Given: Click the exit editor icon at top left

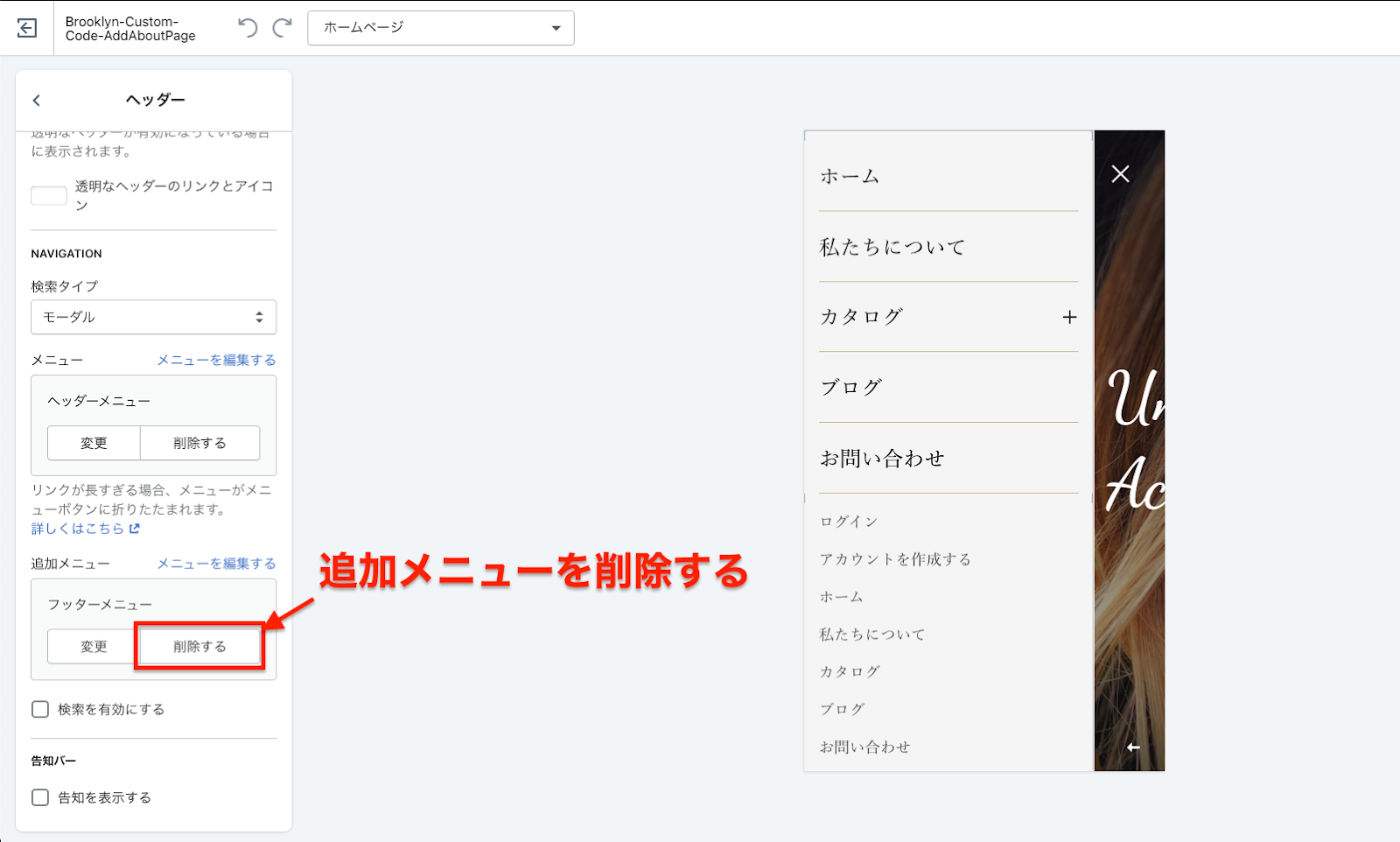Looking at the screenshot, I should pos(27,28).
